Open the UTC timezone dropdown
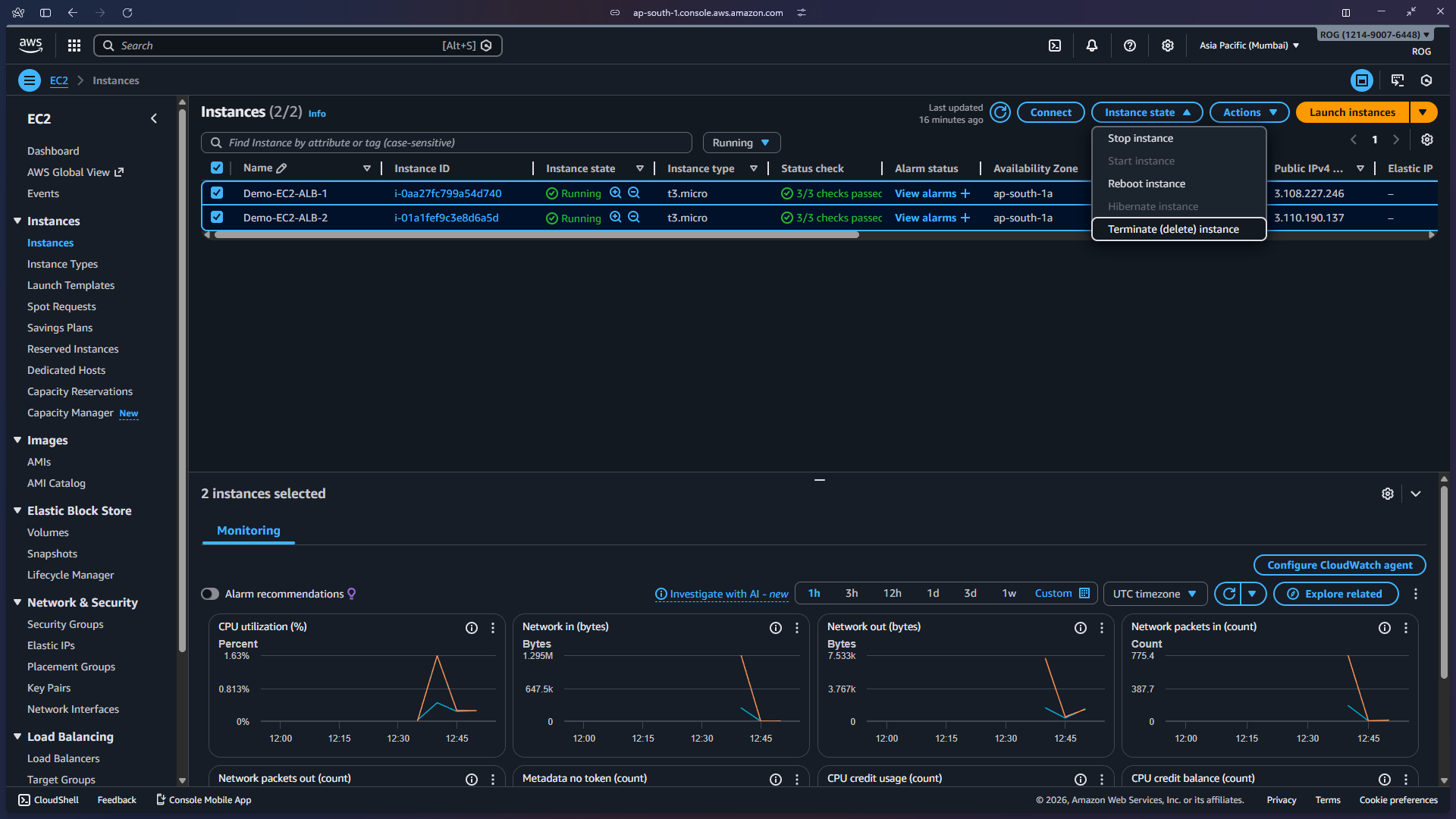This screenshot has width=1456, height=819. coord(1154,594)
